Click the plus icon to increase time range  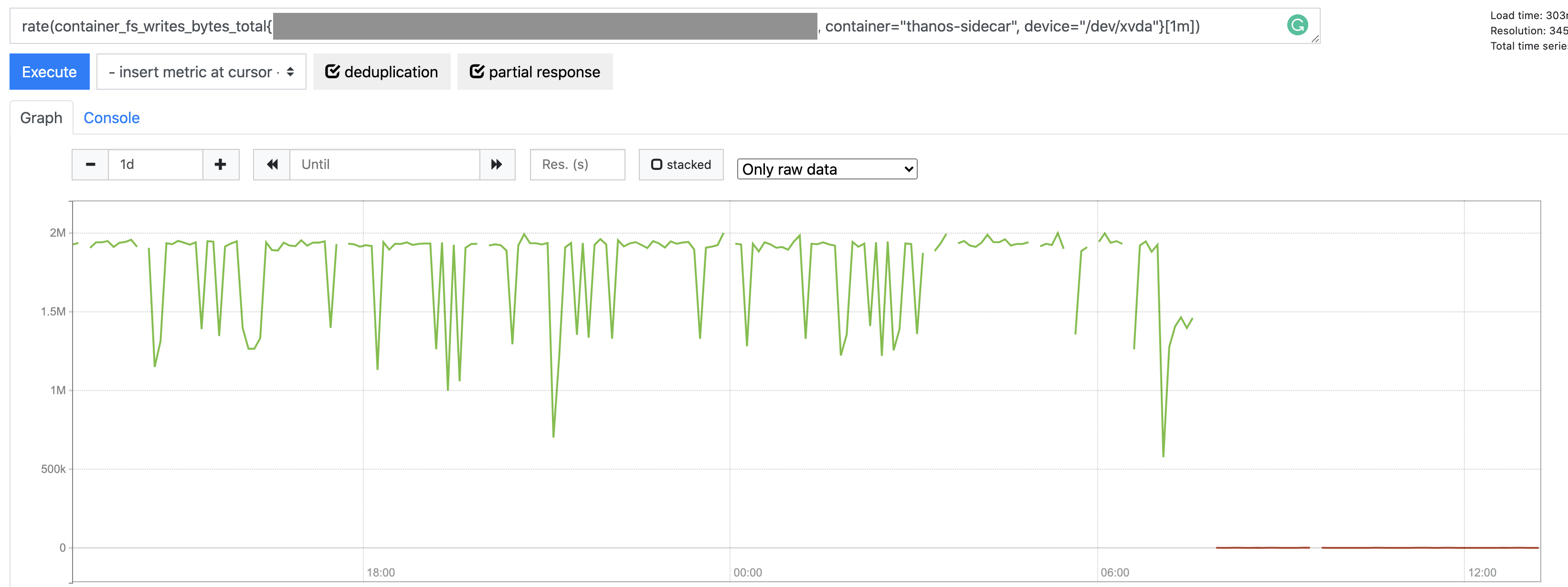pos(220,164)
